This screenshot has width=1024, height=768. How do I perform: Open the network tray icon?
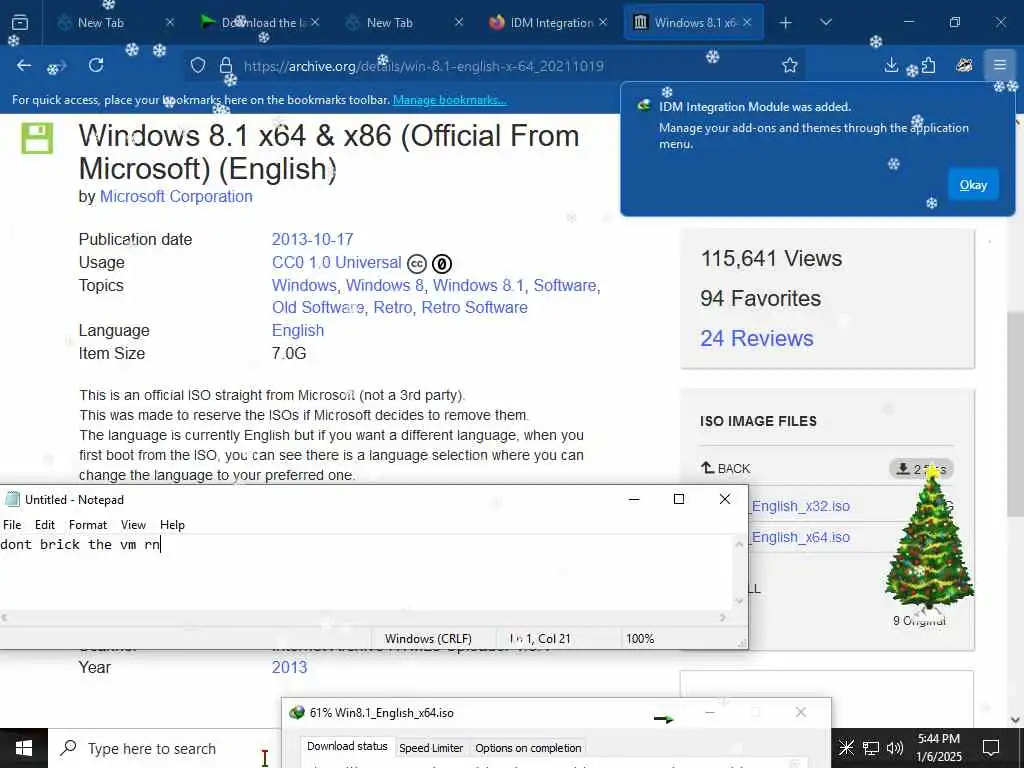point(871,748)
